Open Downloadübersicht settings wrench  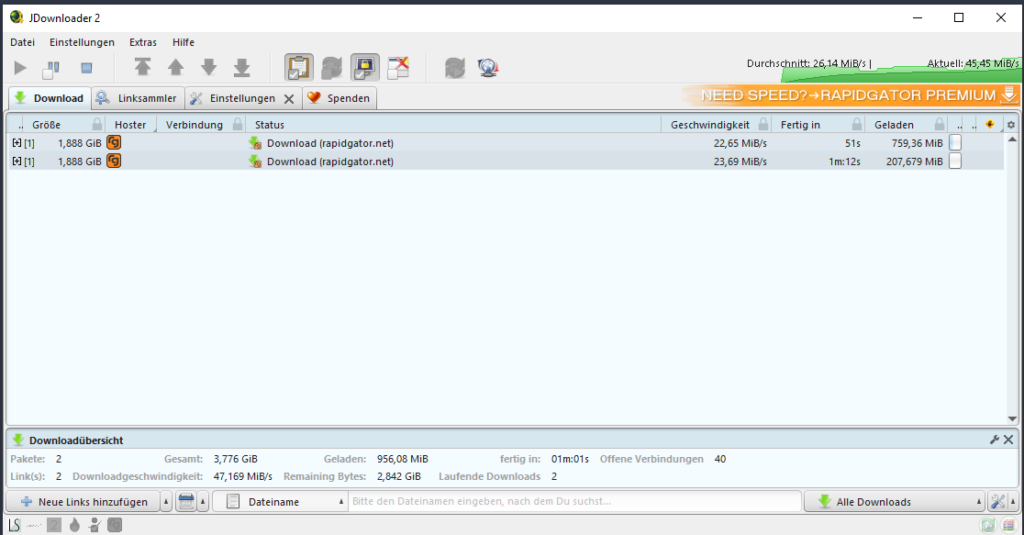click(x=995, y=440)
